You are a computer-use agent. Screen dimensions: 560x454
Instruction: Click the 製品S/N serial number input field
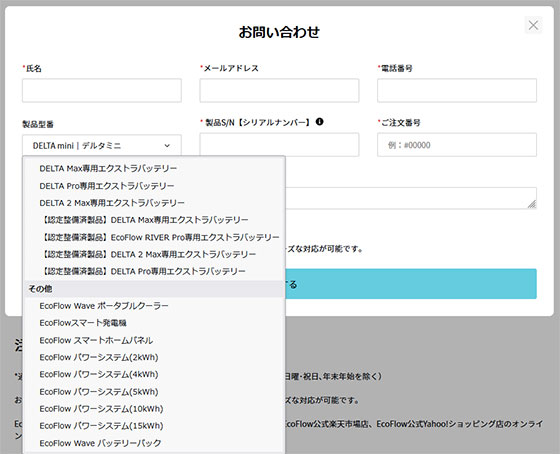click(279, 145)
